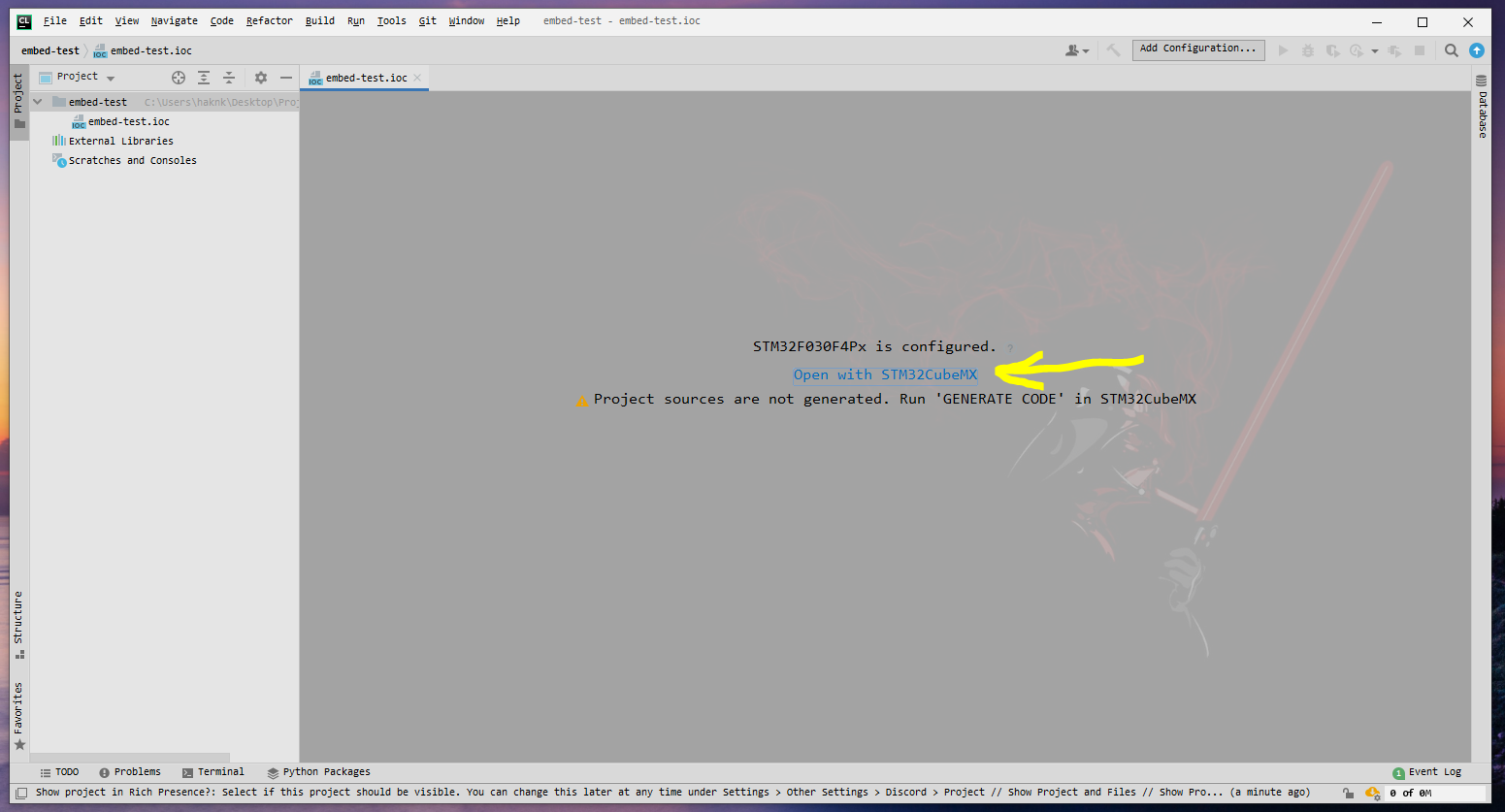Select External Libraries node
The height and width of the screenshot is (812, 1505).
113,141
